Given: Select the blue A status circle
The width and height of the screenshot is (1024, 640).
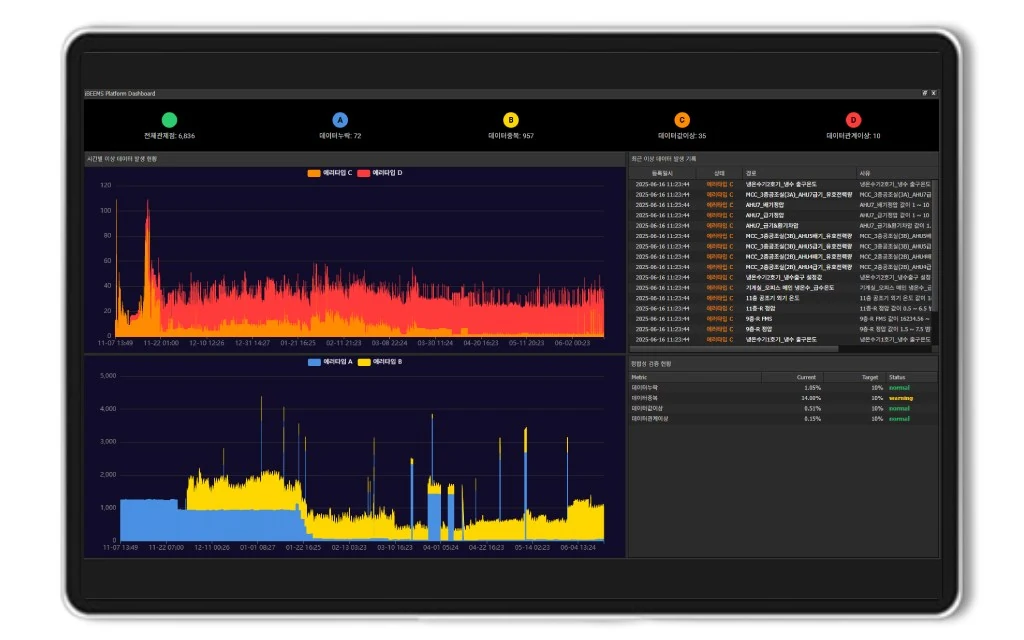Looking at the screenshot, I should [340, 120].
